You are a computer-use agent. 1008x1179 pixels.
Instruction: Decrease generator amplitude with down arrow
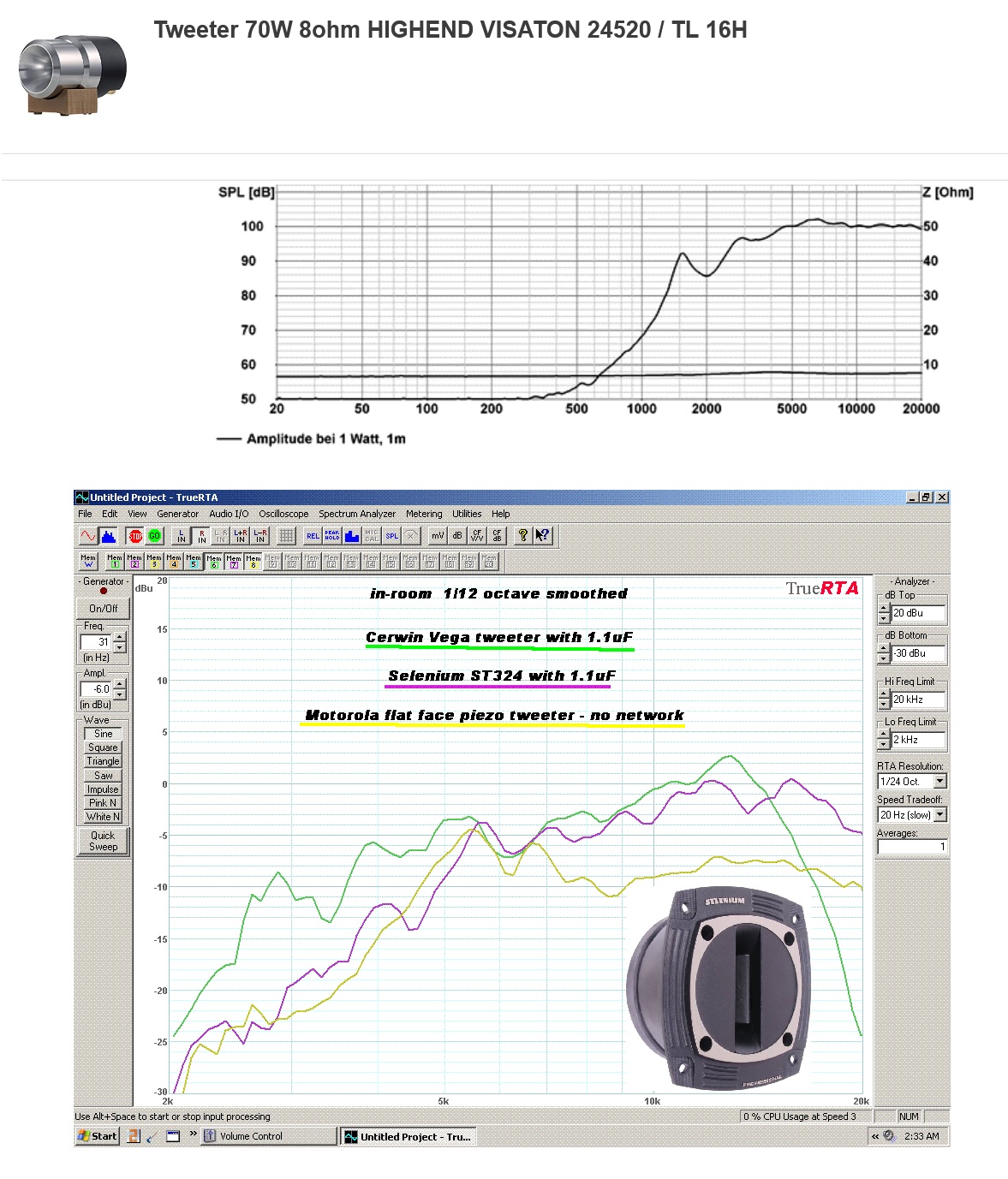point(120,694)
